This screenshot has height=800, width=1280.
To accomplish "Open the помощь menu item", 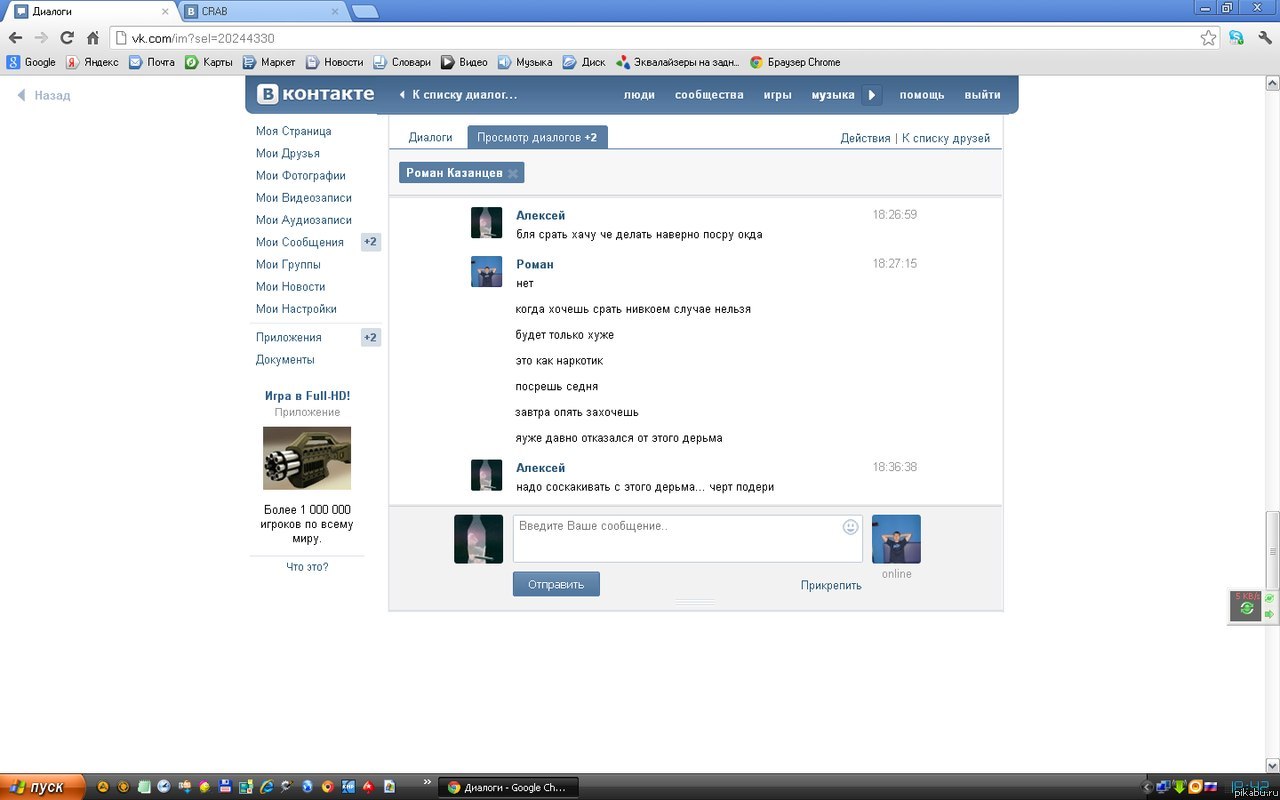I will 922,95.
